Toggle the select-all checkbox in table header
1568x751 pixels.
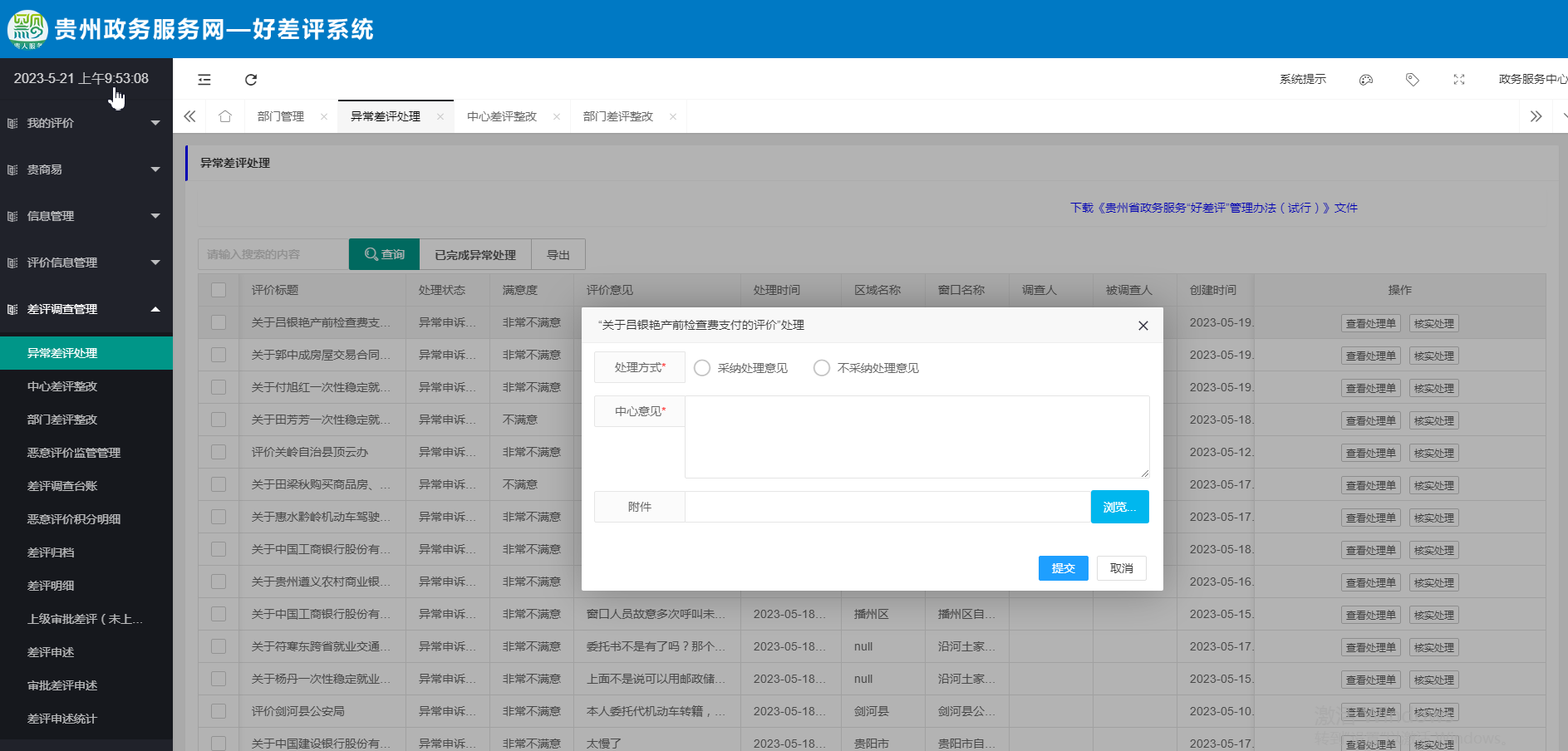click(219, 290)
